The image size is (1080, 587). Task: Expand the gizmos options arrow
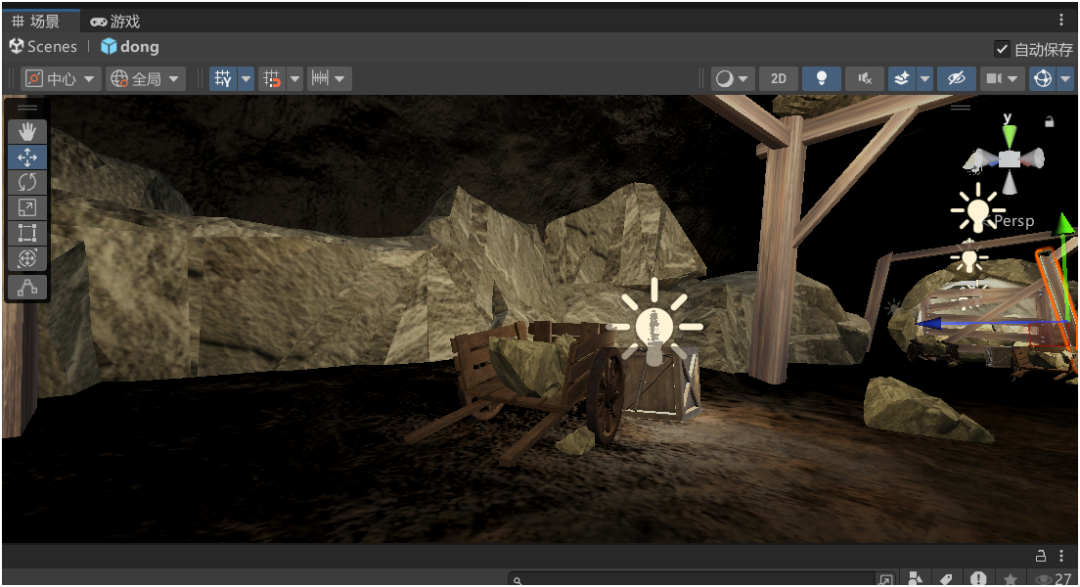point(1066,79)
